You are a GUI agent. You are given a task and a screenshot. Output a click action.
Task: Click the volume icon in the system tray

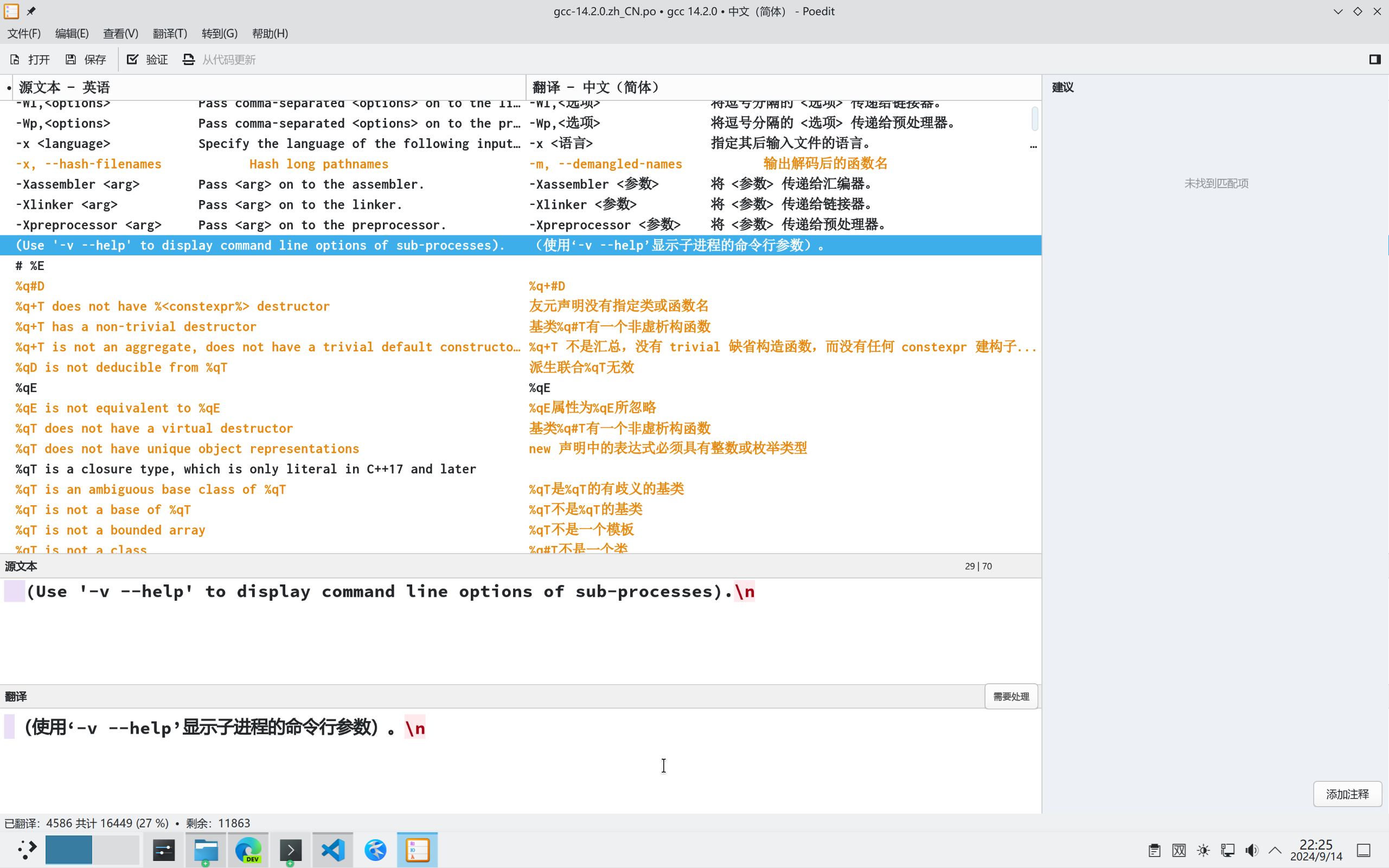[x=1252, y=850]
